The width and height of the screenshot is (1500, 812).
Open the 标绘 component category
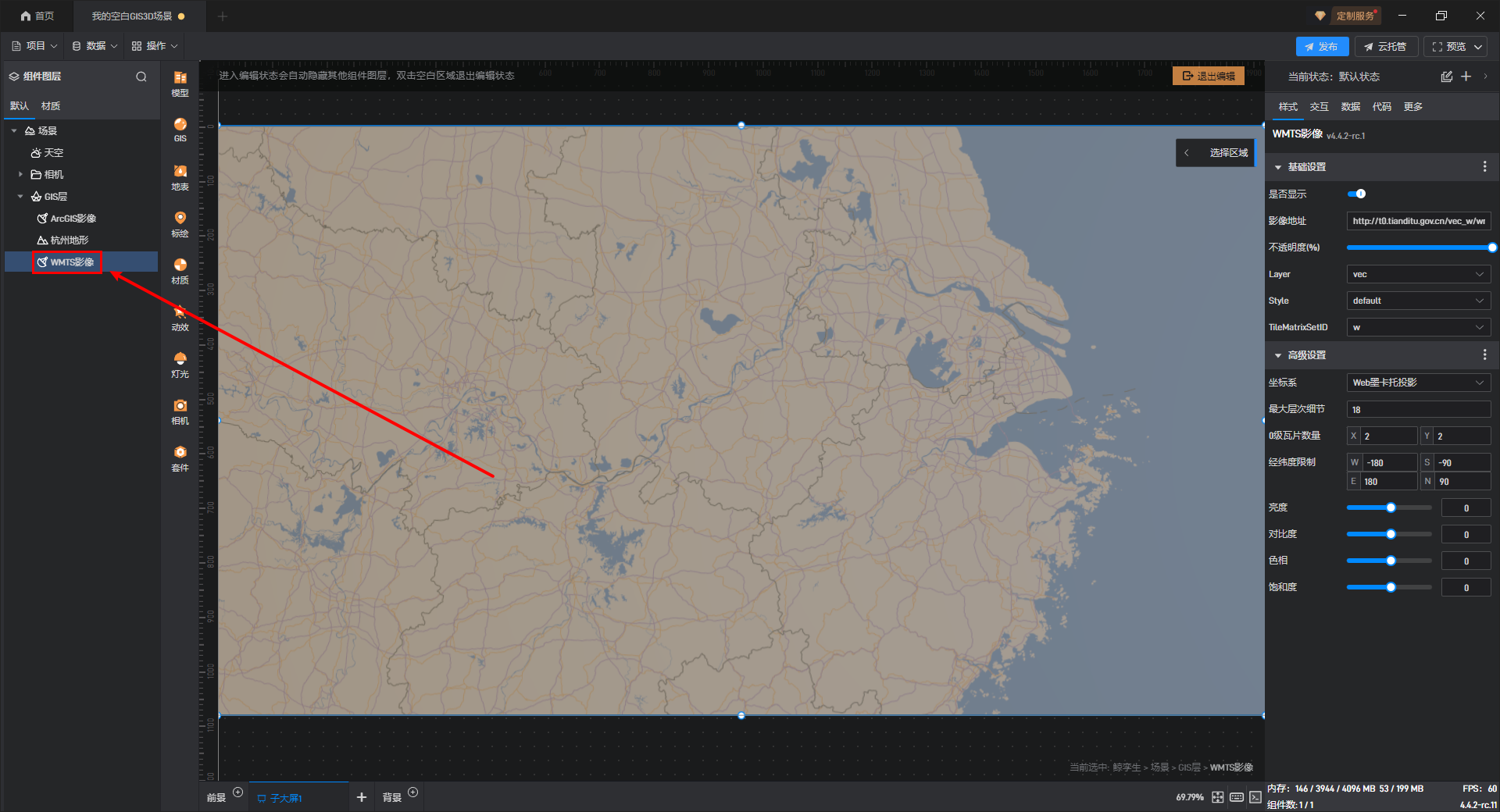click(x=180, y=224)
